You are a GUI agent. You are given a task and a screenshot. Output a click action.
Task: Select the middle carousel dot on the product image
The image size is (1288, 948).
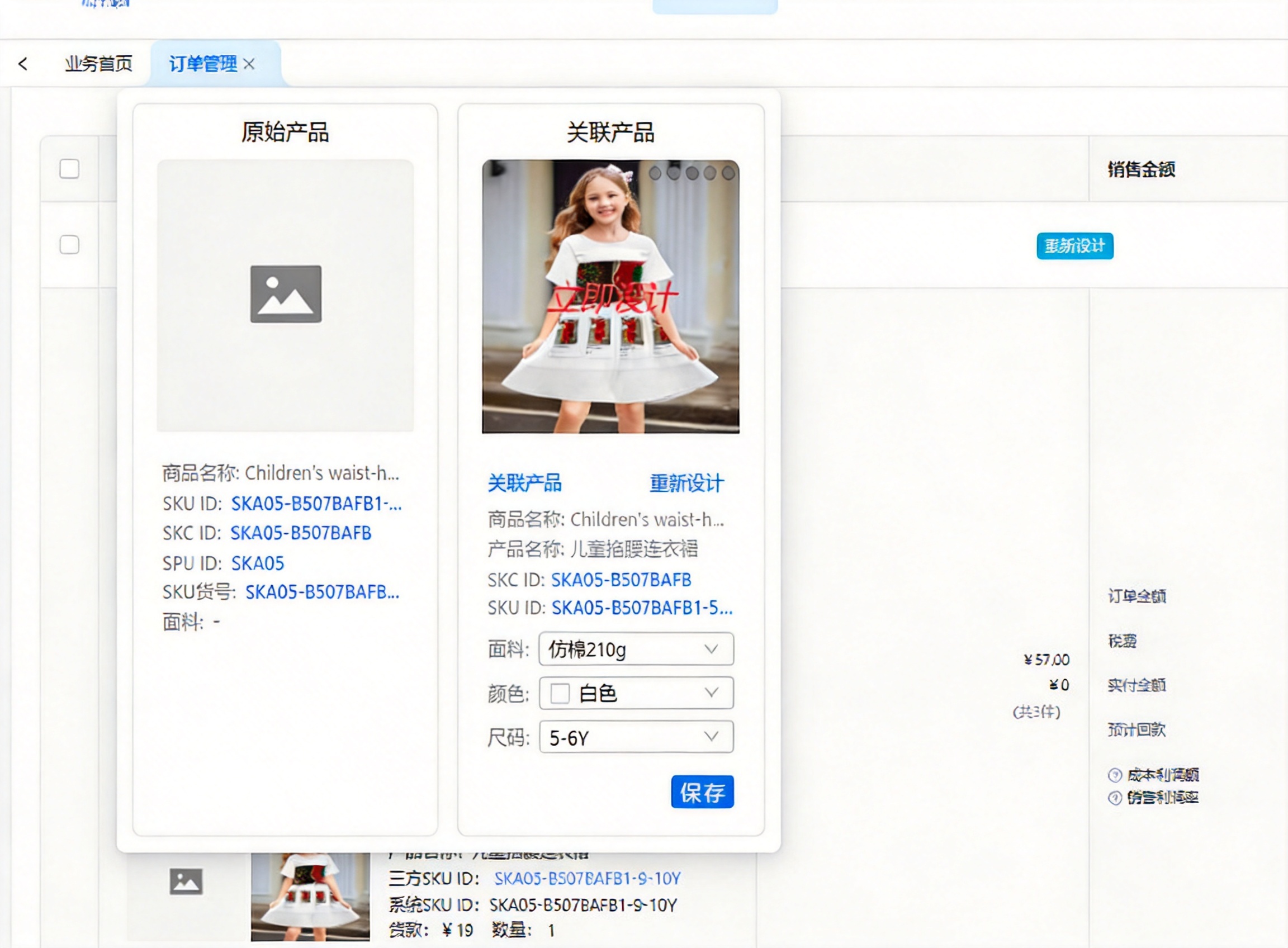pyautogui.click(x=692, y=173)
